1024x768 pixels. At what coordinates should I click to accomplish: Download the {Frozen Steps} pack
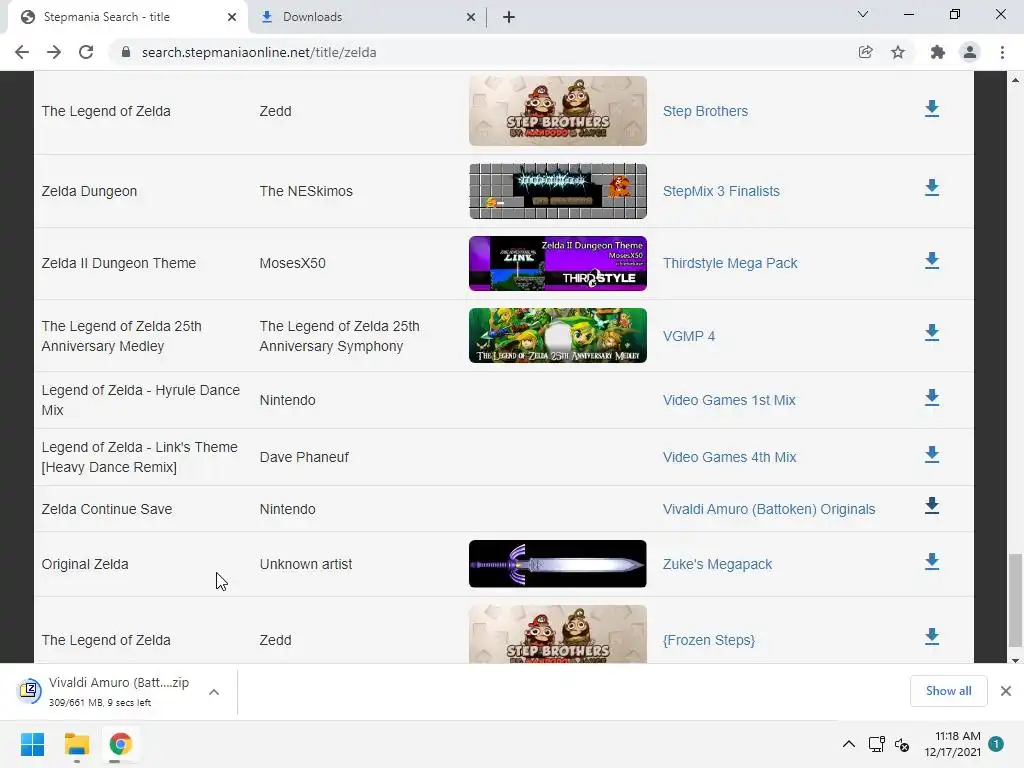point(932,637)
